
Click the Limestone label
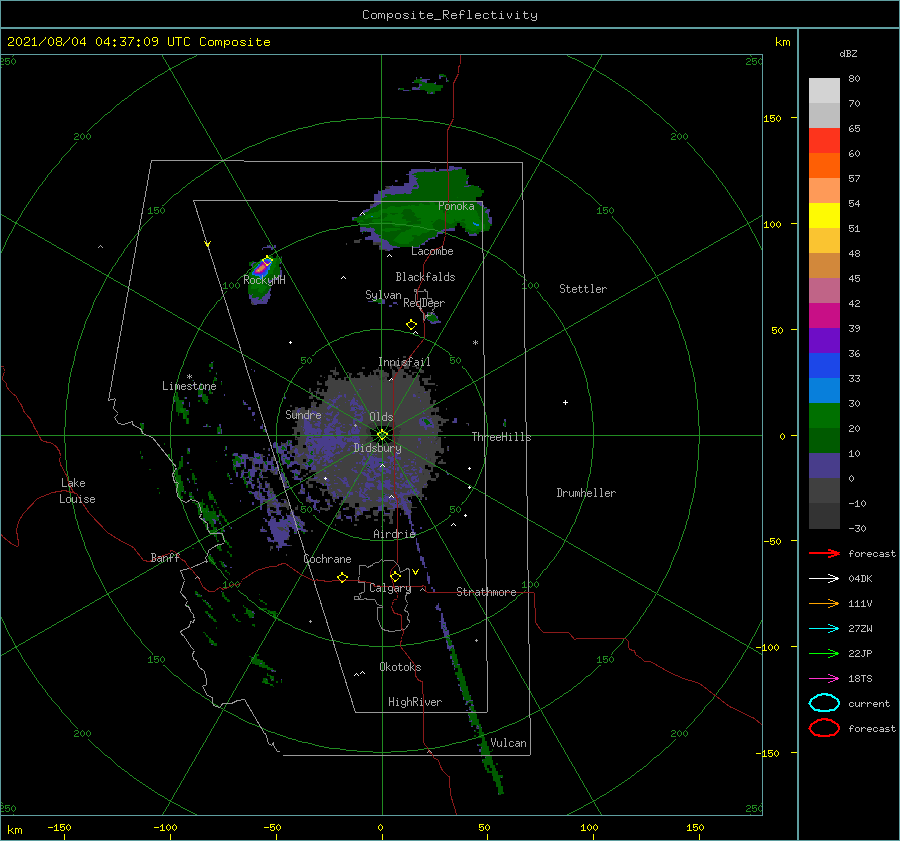click(189, 386)
